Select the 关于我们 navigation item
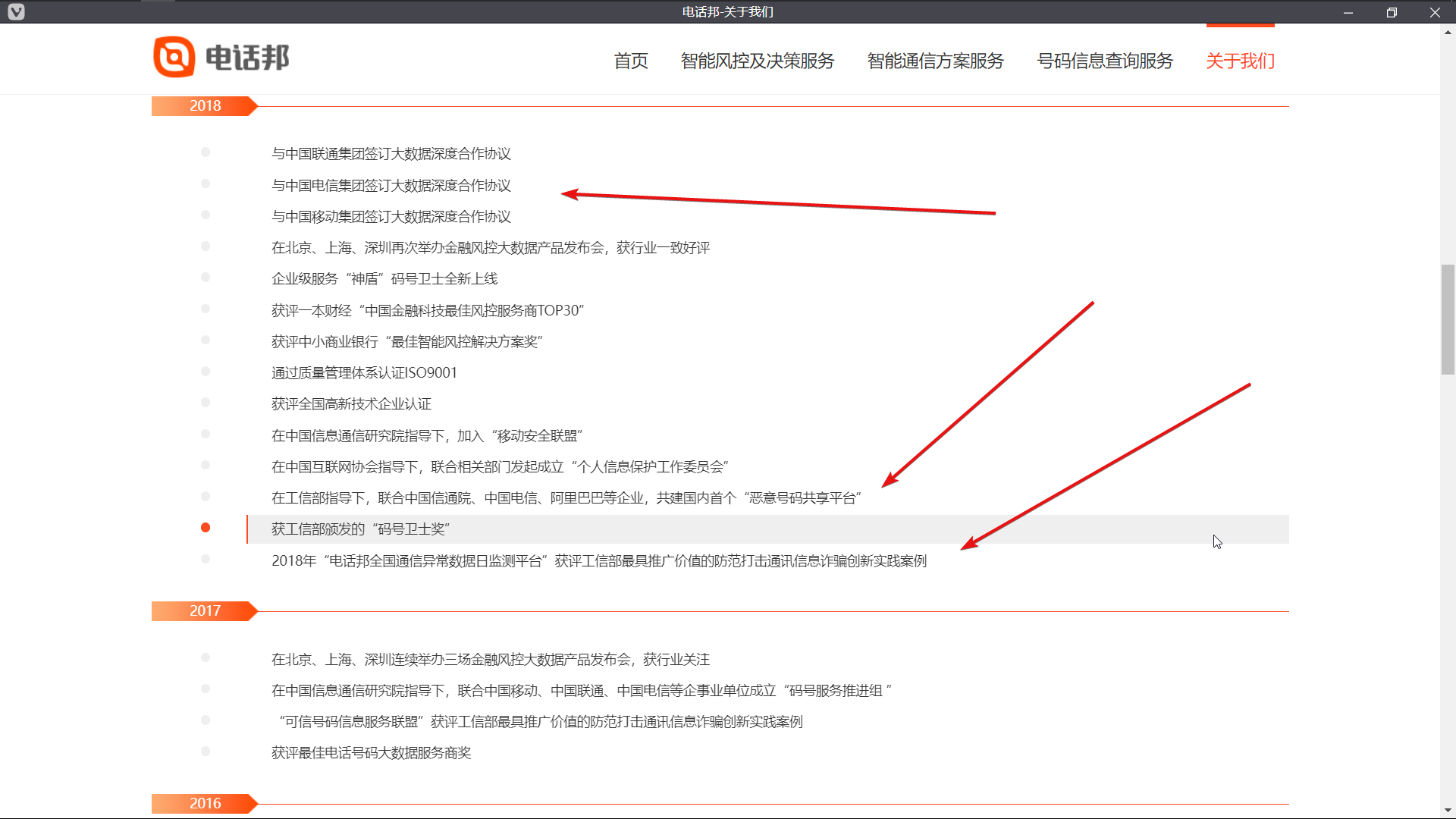 [x=1240, y=61]
